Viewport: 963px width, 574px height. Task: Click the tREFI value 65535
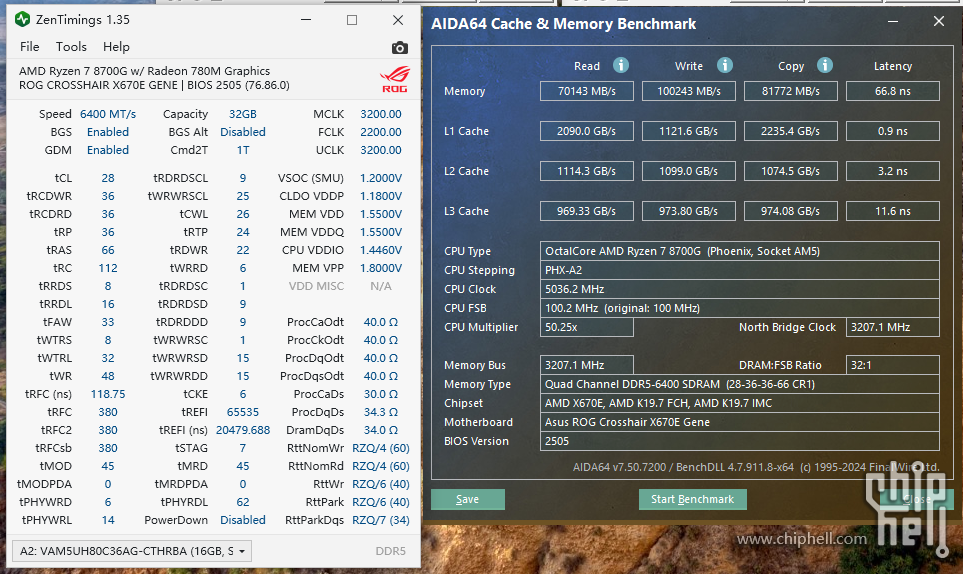pyautogui.click(x=243, y=412)
